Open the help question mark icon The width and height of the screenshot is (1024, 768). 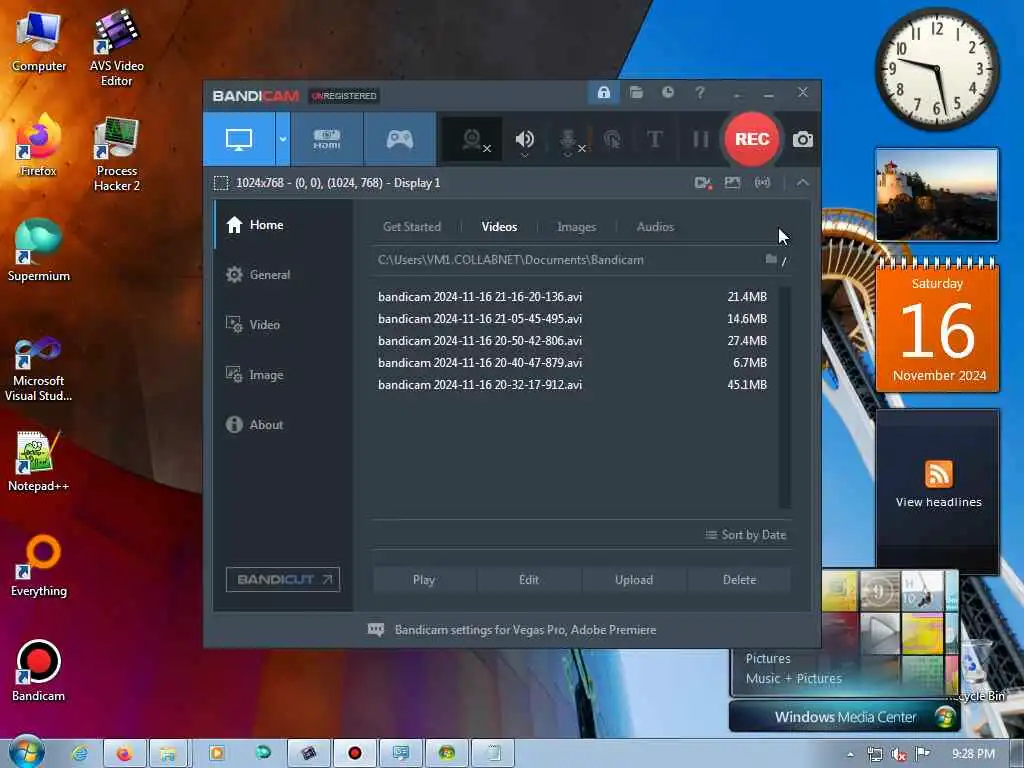click(x=699, y=93)
